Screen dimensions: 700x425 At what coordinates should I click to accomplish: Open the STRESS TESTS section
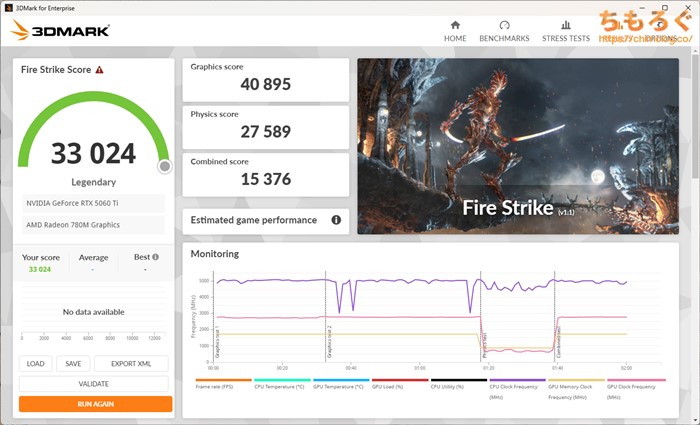(x=566, y=31)
